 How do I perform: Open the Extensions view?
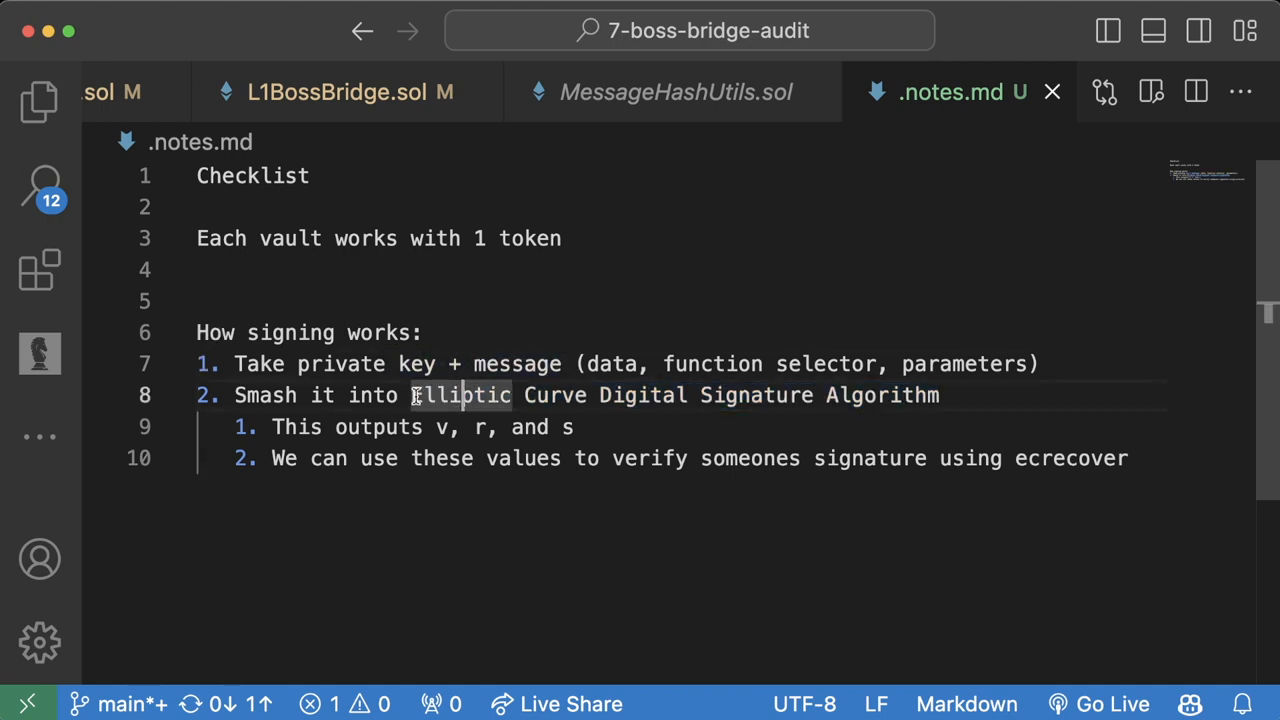pos(40,270)
